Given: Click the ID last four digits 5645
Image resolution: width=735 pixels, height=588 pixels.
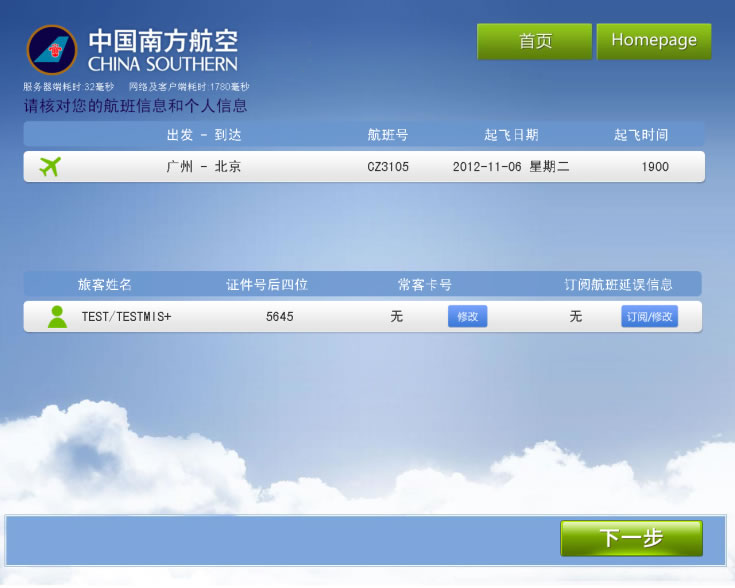Looking at the screenshot, I should click(280, 317).
